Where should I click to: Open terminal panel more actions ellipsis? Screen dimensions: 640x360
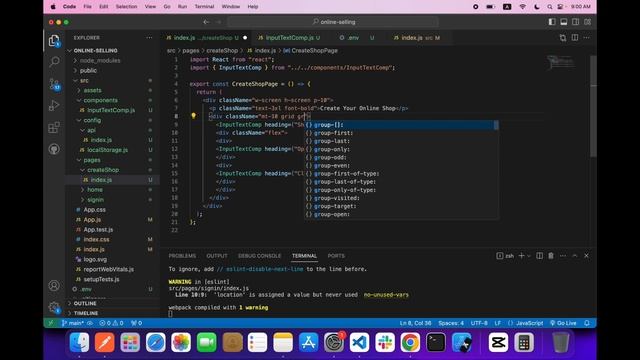pos(563,256)
